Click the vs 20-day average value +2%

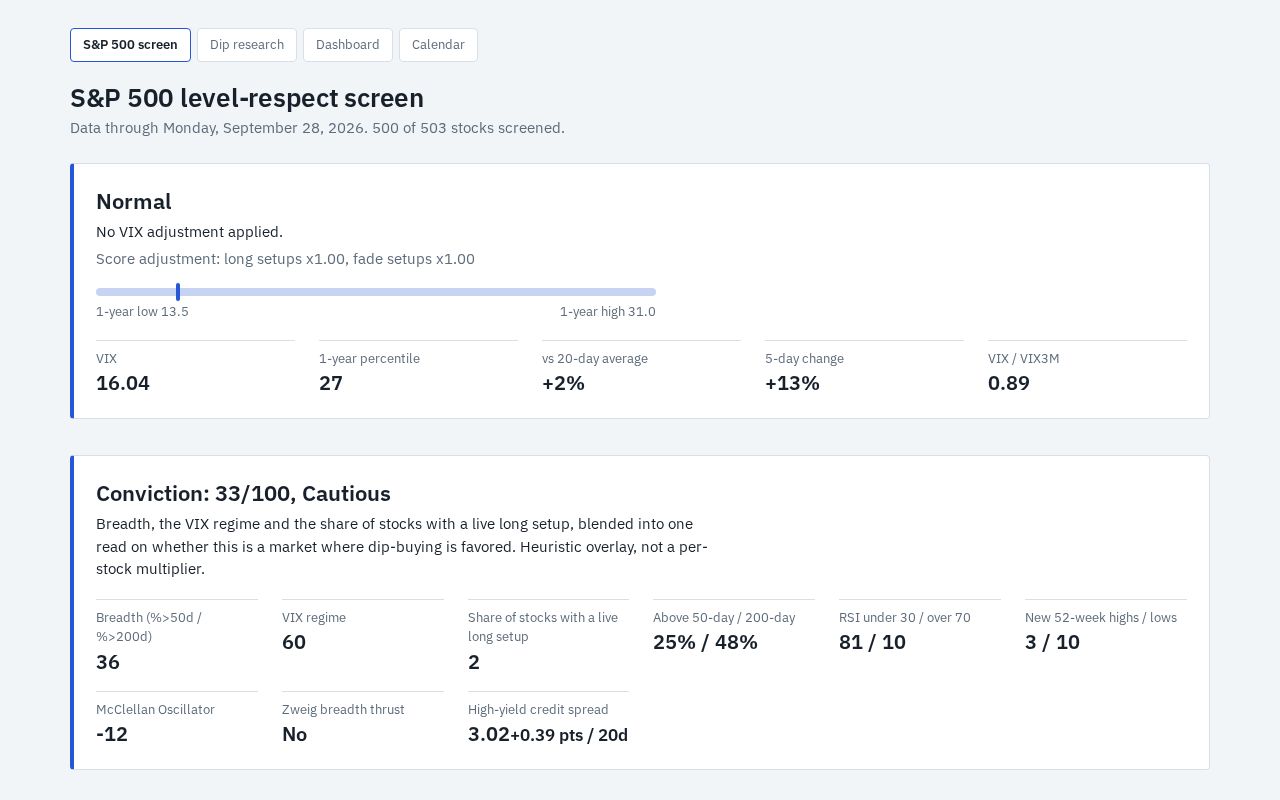[x=563, y=383]
